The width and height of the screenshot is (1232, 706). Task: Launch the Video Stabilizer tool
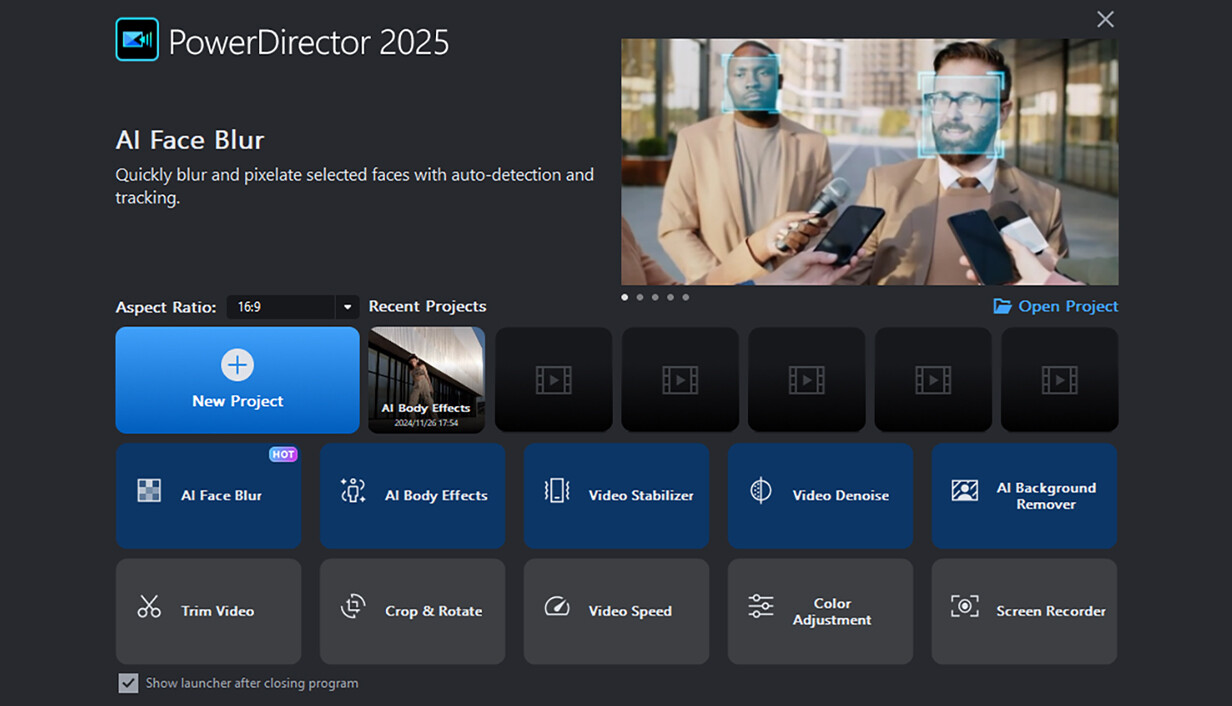[x=616, y=495]
